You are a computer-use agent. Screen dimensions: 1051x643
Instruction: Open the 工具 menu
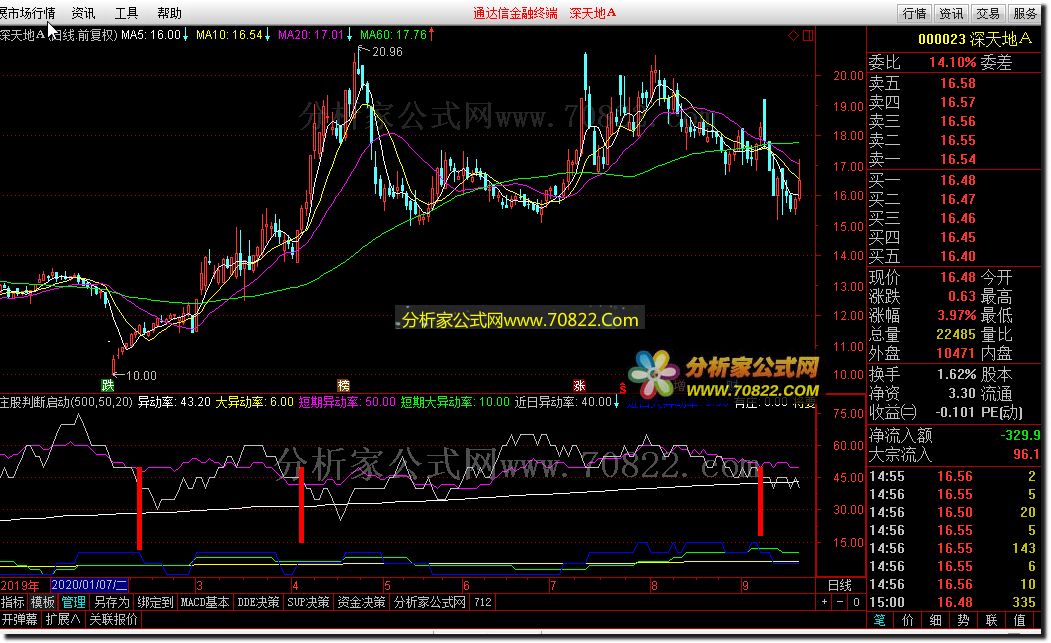tap(126, 13)
